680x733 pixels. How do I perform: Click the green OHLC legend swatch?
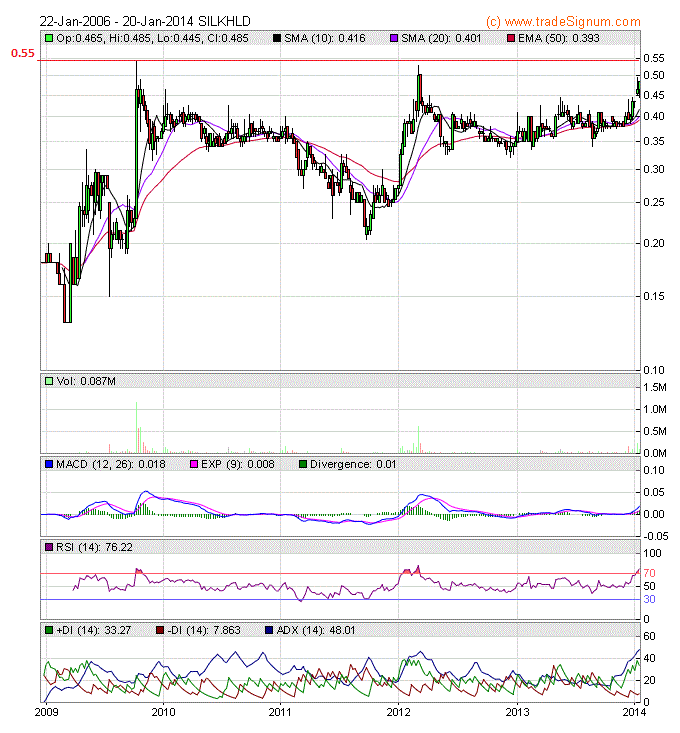[x=48, y=38]
